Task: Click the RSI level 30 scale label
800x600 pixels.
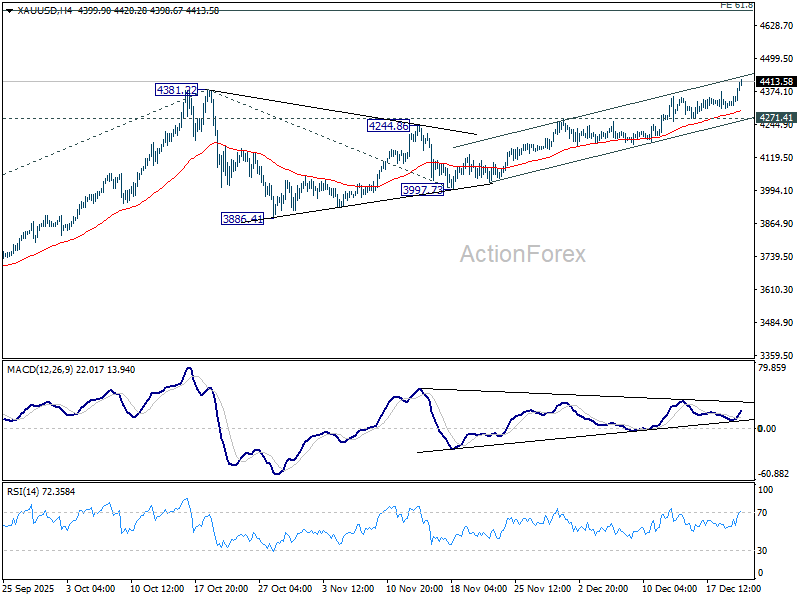Action: pyautogui.click(x=762, y=551)
